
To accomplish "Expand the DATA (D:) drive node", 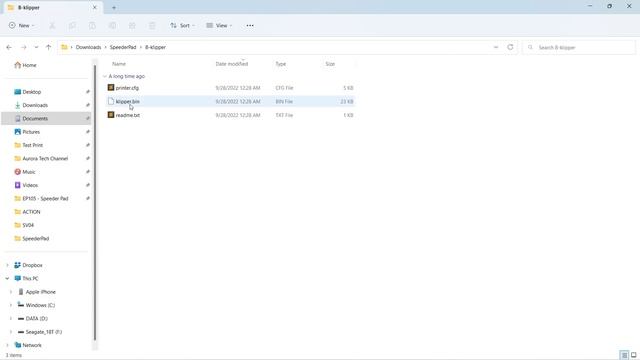I will [x=11, y=318].
